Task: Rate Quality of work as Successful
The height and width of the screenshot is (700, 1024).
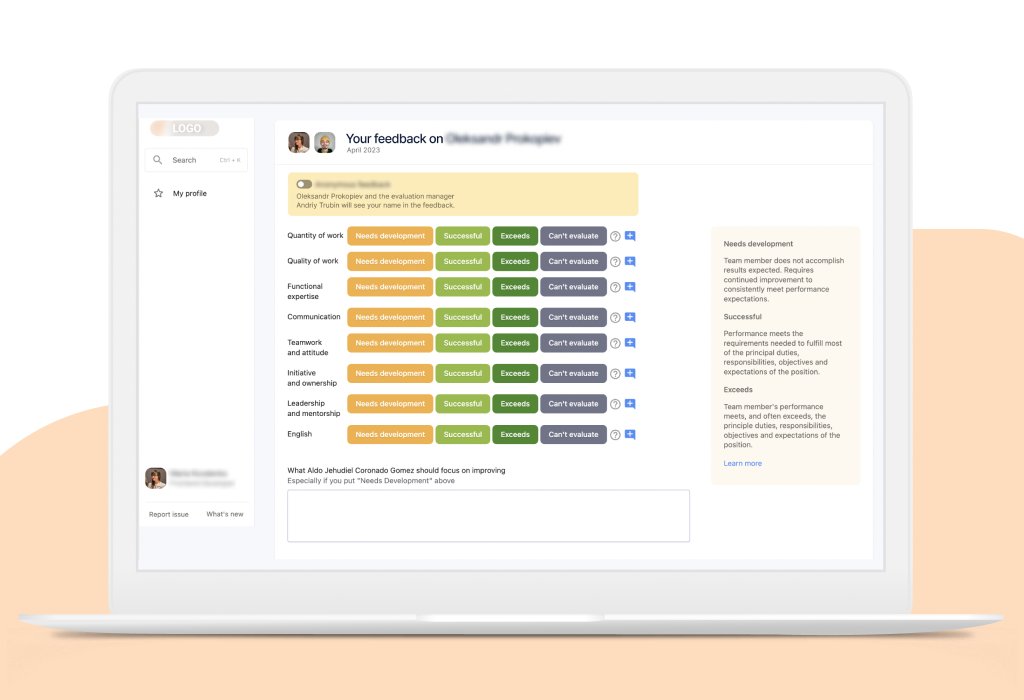Action: (x=462, y=261)
